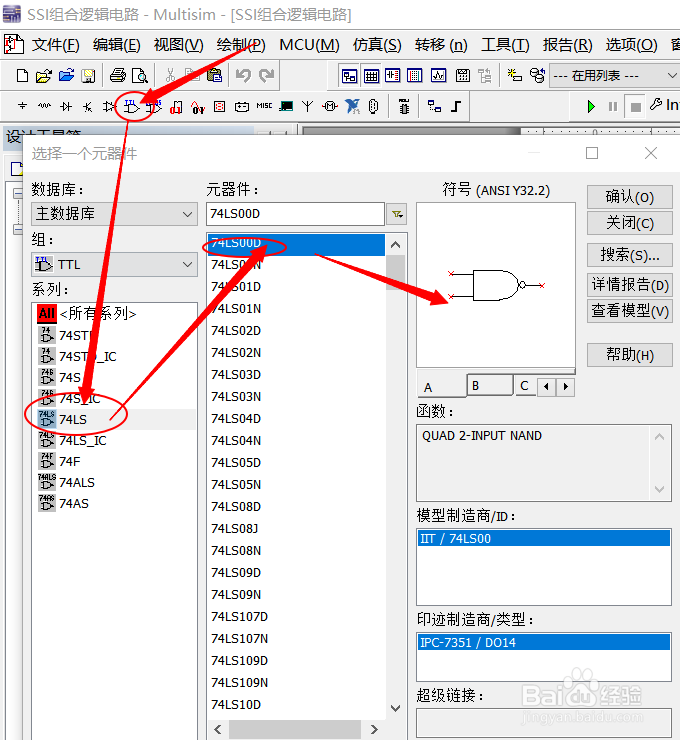Click the Open sample icon
The height and width of the screenshot is (740, 680).
[66, 76]
